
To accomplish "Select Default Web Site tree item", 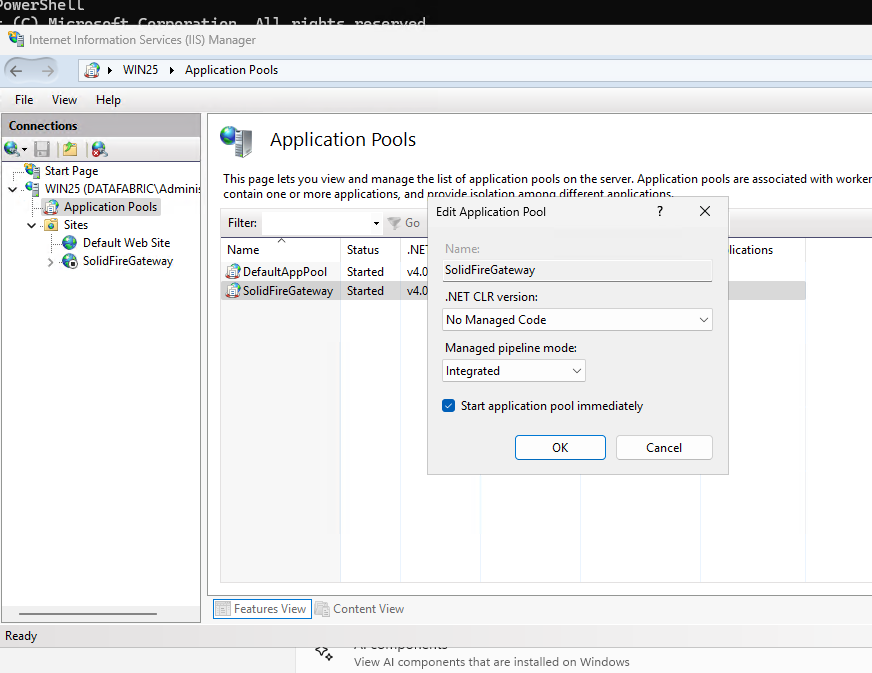I will click(x=126, y=243).
